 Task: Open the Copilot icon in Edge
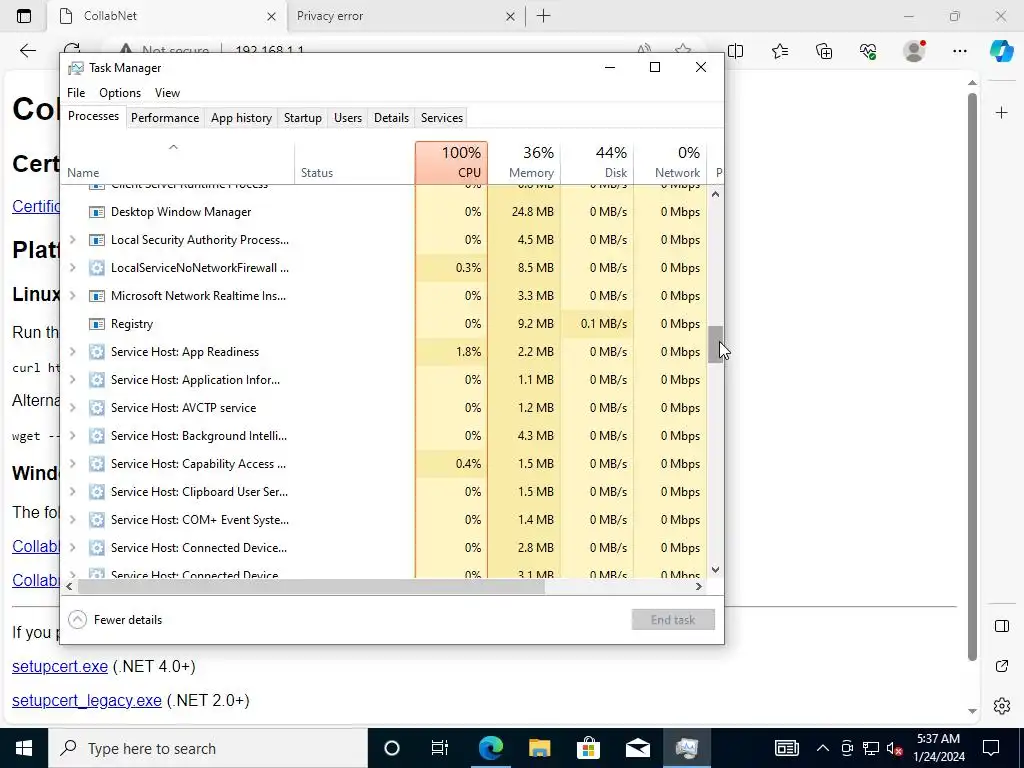click(x=1001, y=51)
